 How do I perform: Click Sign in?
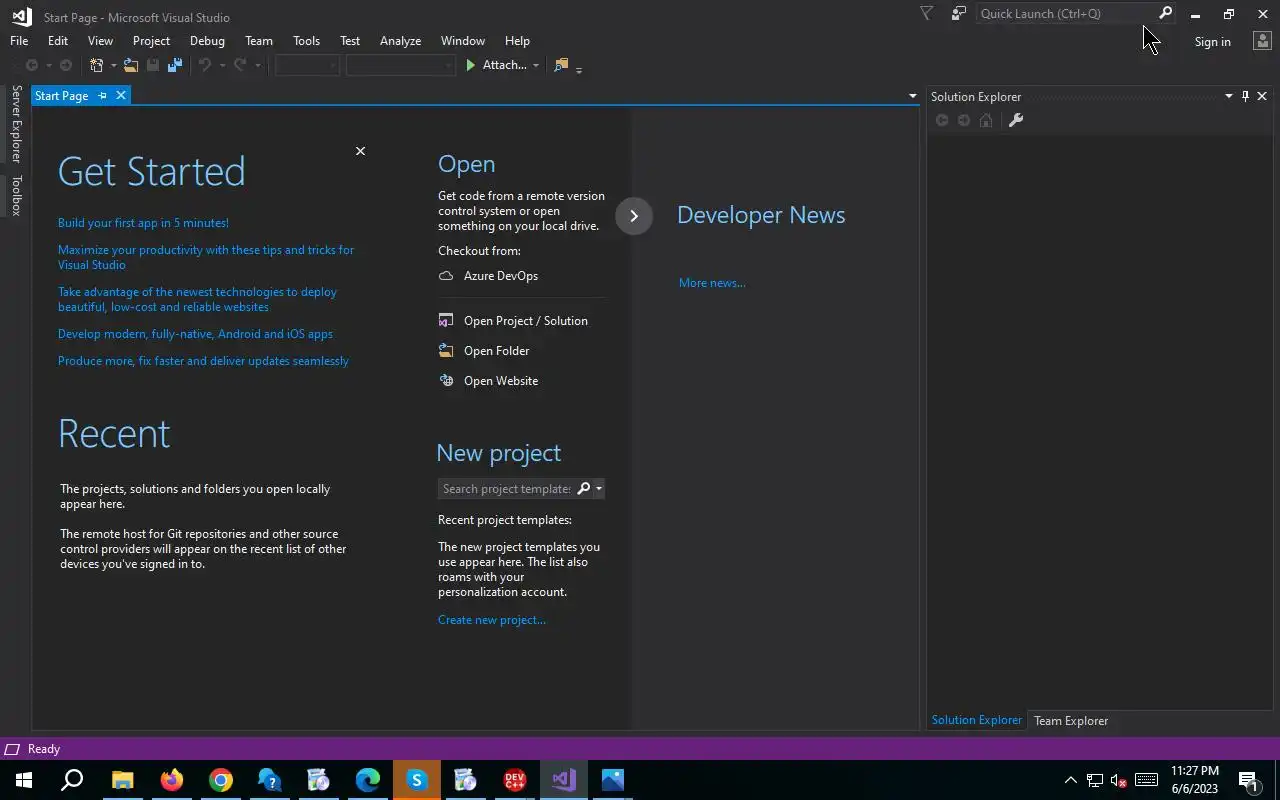pos(1212,42)
